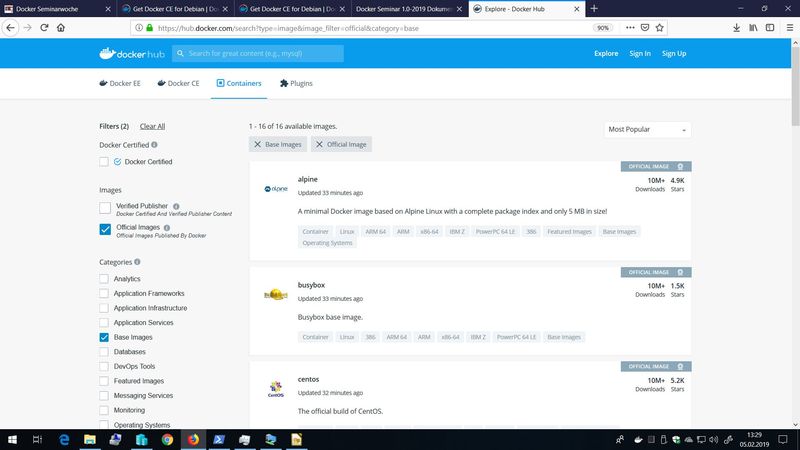
Task: Save page to Pocket icon
Action: [645, 28]
